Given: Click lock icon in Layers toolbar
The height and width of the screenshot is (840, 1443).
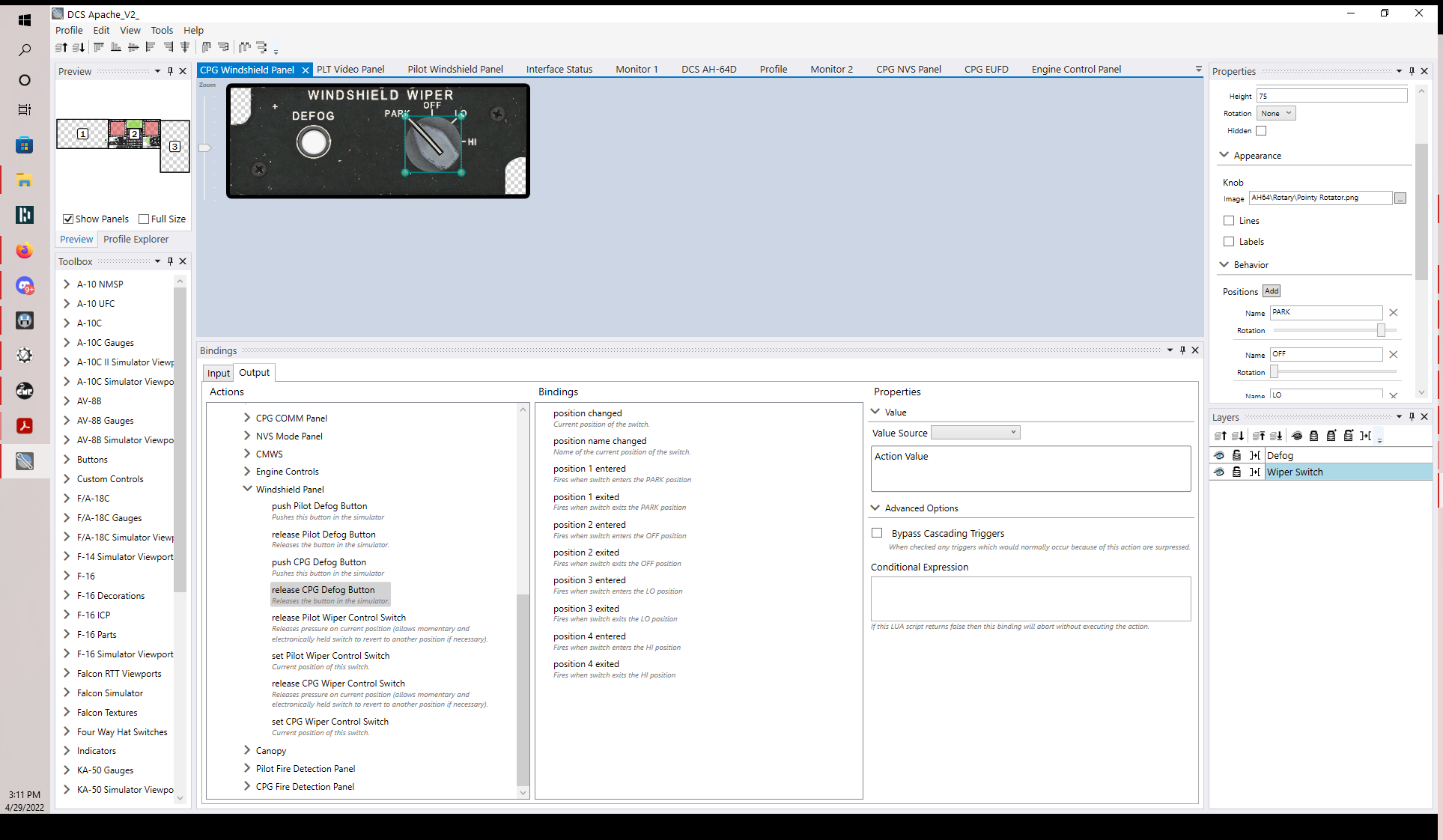Looking at the screenshot, I should (x=1314, y=436).
